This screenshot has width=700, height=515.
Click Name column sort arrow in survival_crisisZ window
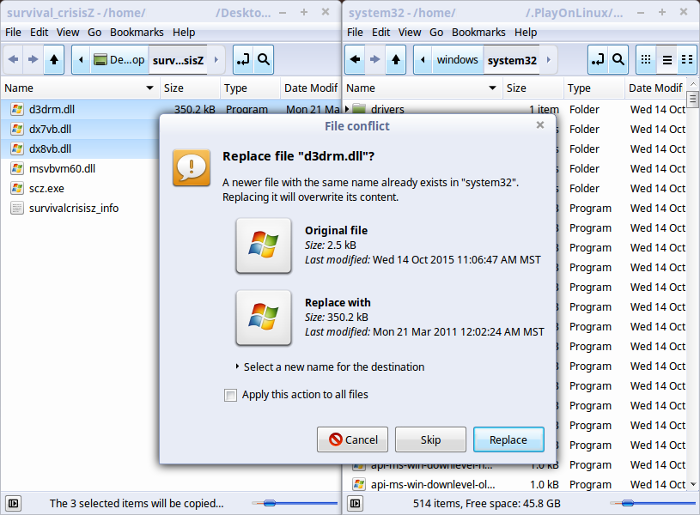pyautogui.click(x=150, y=88)
